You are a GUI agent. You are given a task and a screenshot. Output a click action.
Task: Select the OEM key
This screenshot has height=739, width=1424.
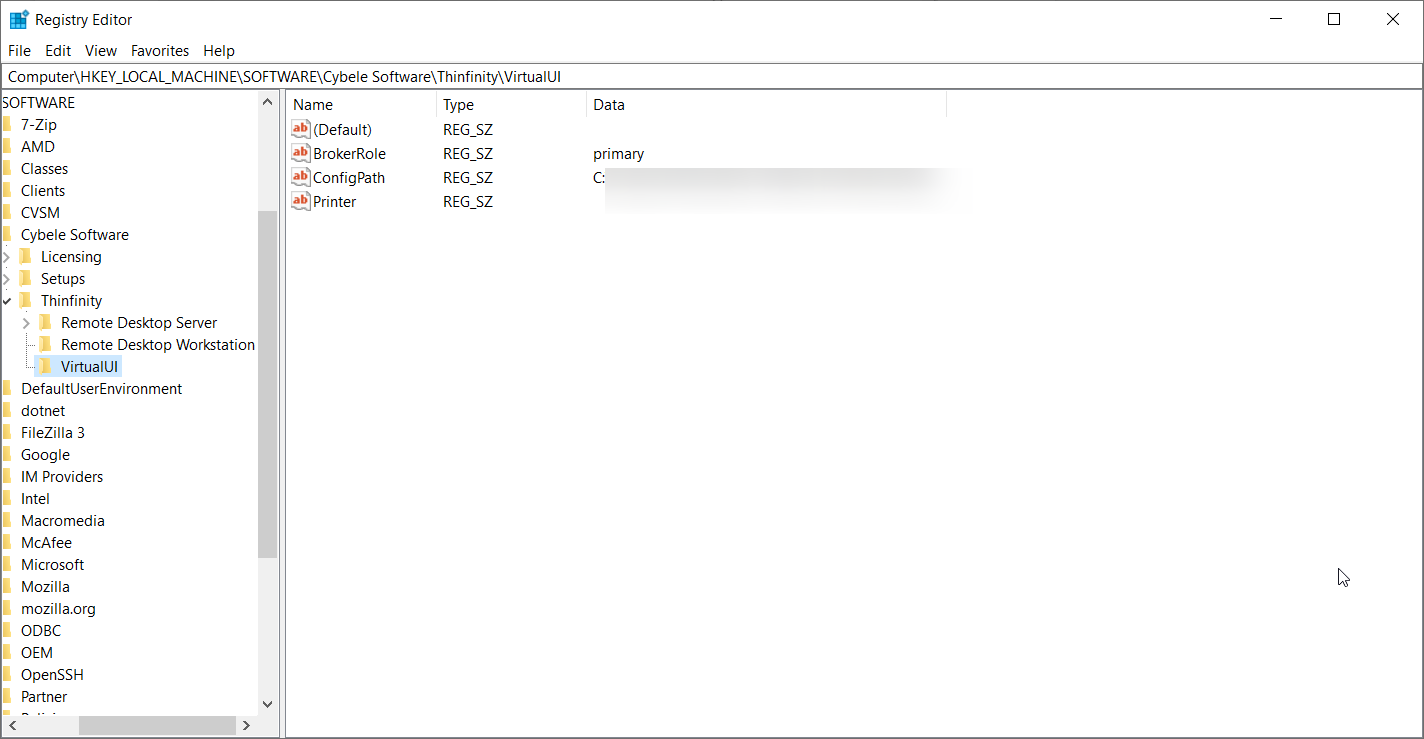click(x=37, y=652)
